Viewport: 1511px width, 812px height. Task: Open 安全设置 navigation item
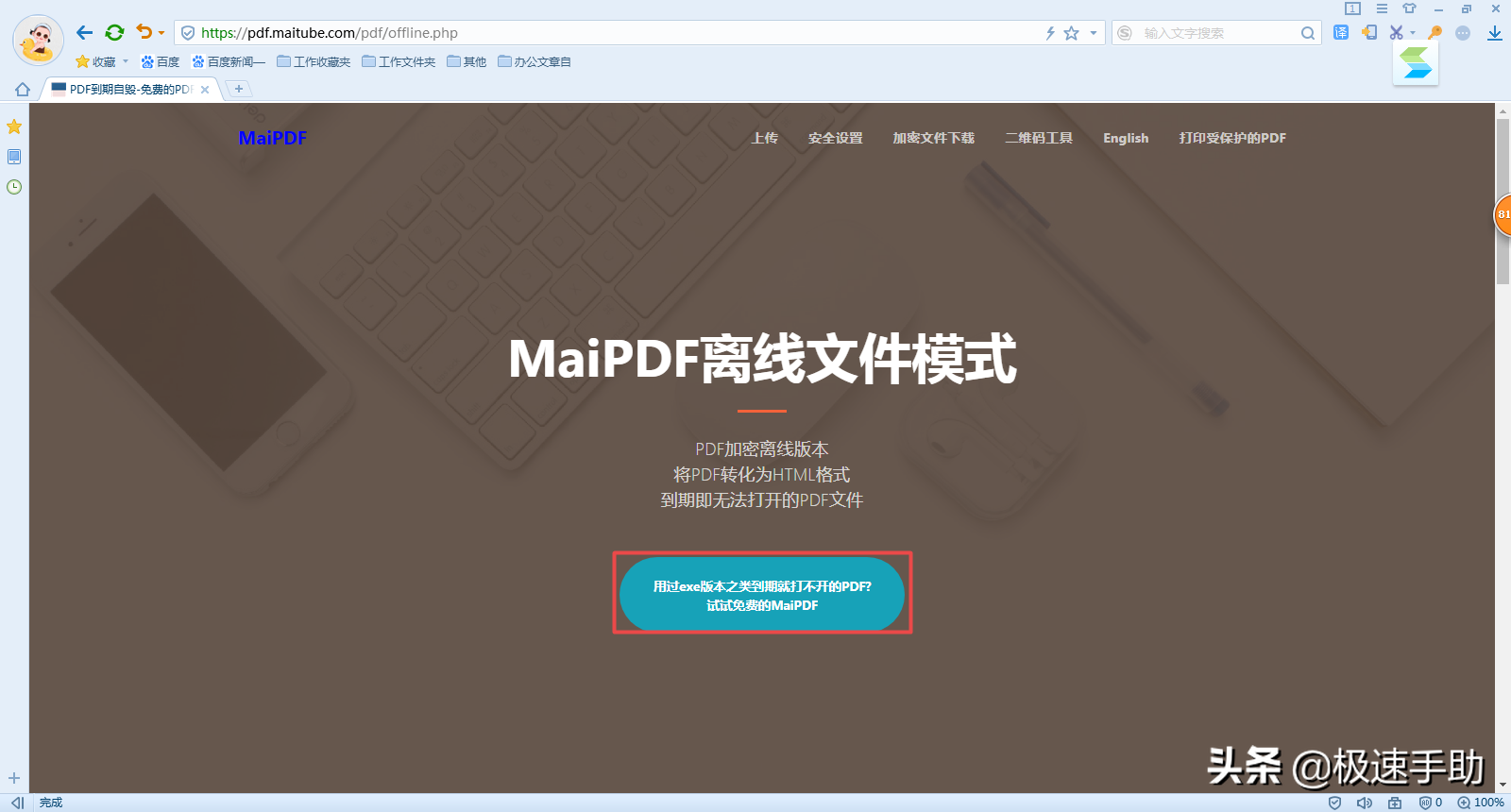pos(836,138)
